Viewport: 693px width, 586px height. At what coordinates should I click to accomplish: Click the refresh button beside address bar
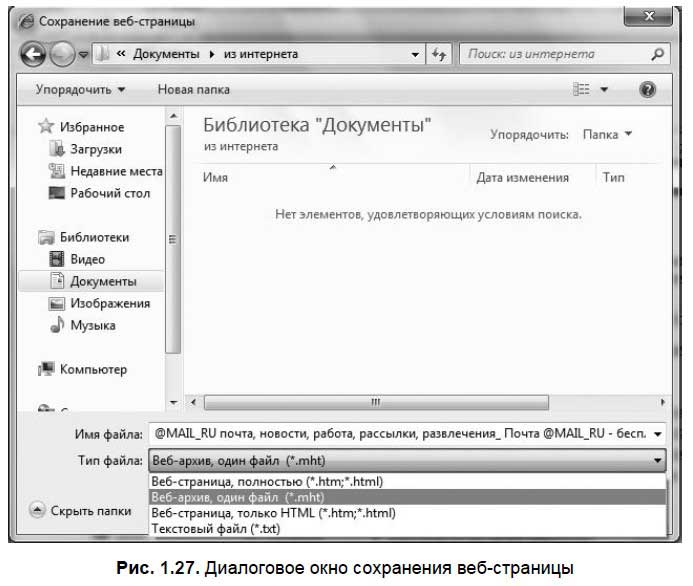443,54
